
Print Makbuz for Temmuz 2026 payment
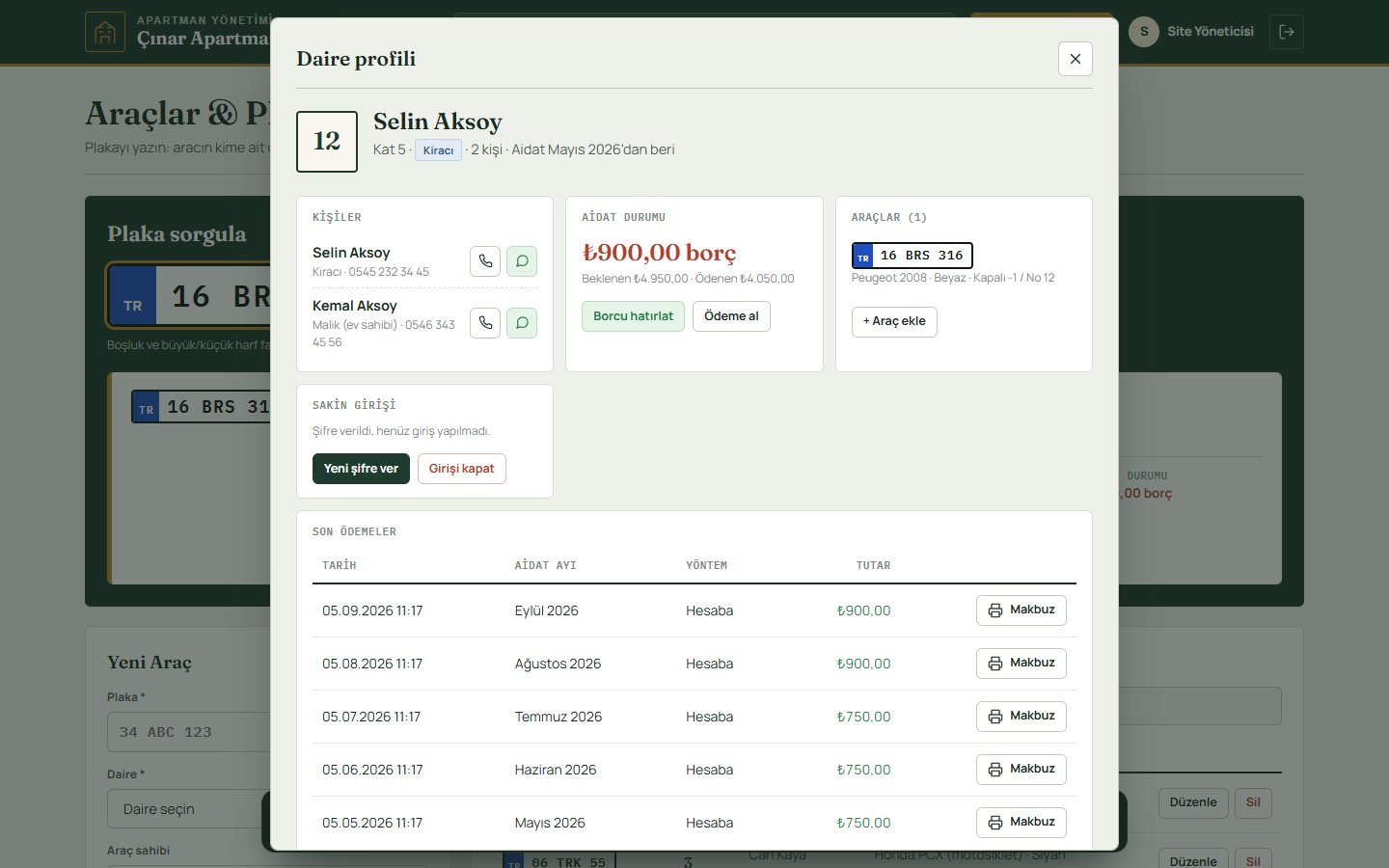pos(1021,717)
